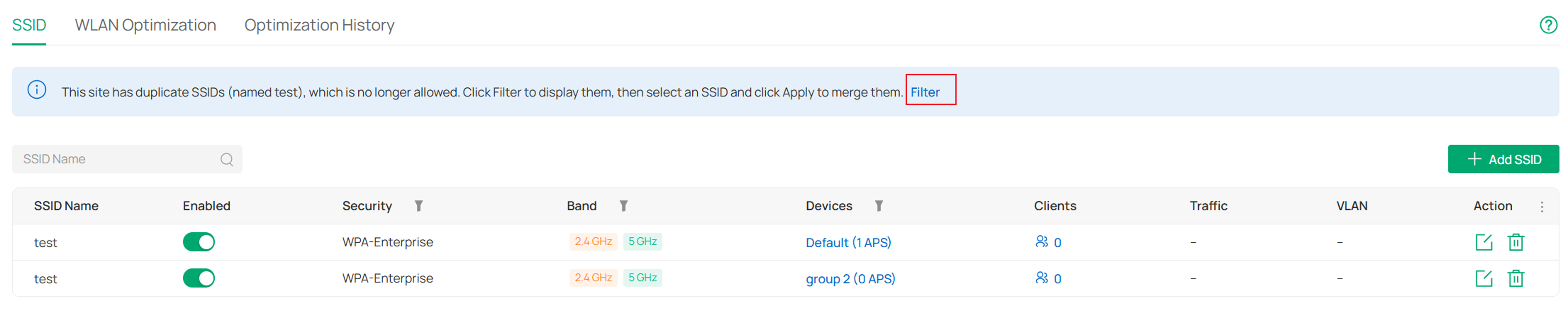Click the clients icon in Default row

click(1041, 241)
